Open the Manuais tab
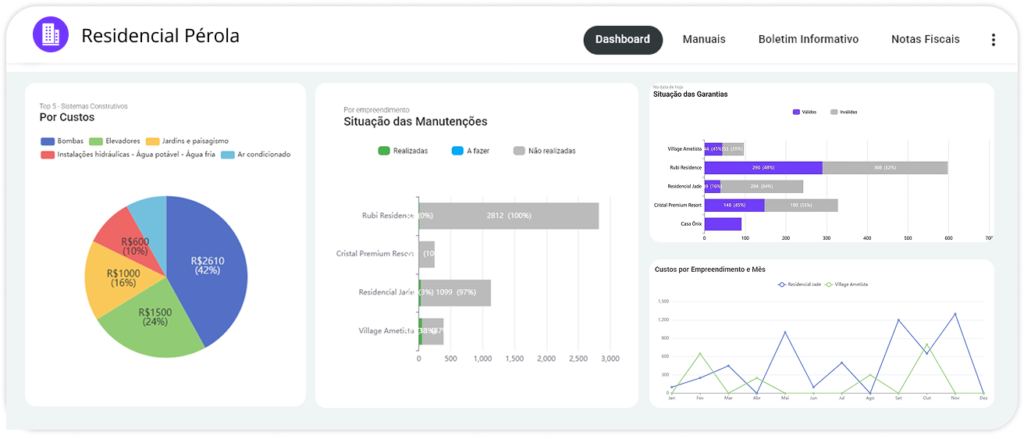 coord(703,40)
